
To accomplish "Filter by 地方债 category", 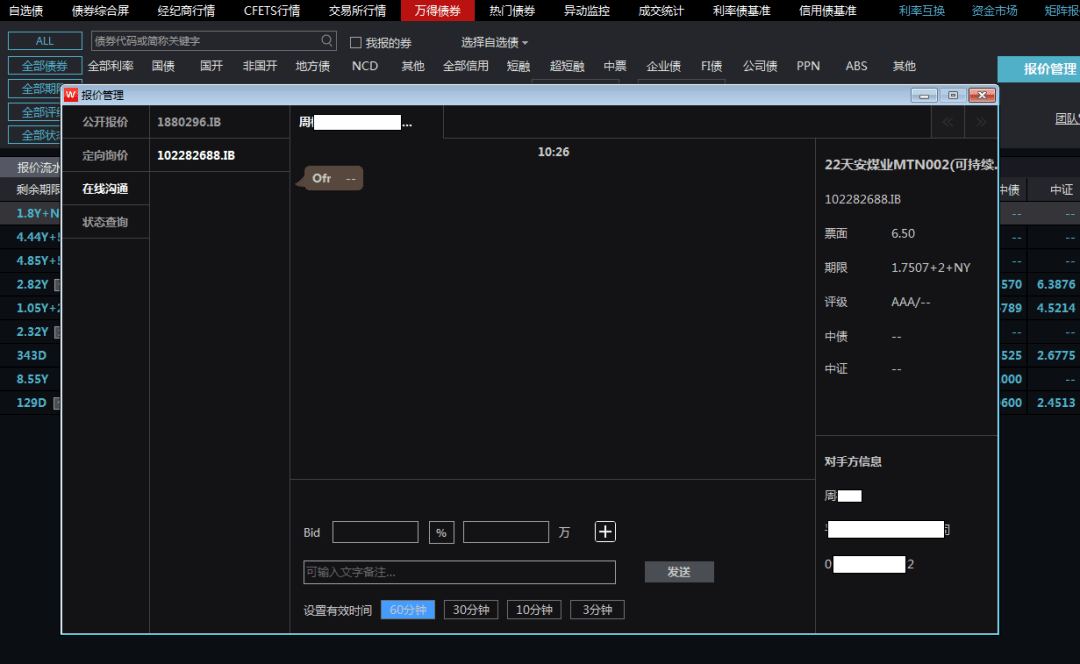I will pos(313,66).
